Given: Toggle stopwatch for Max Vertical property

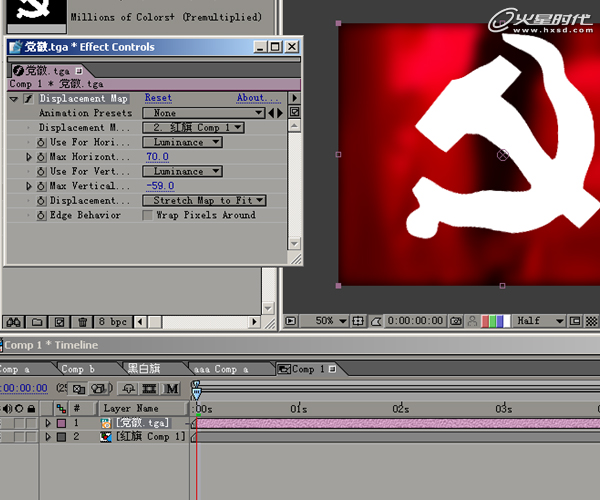Looking at the screenshot, I should click(41, 186).
